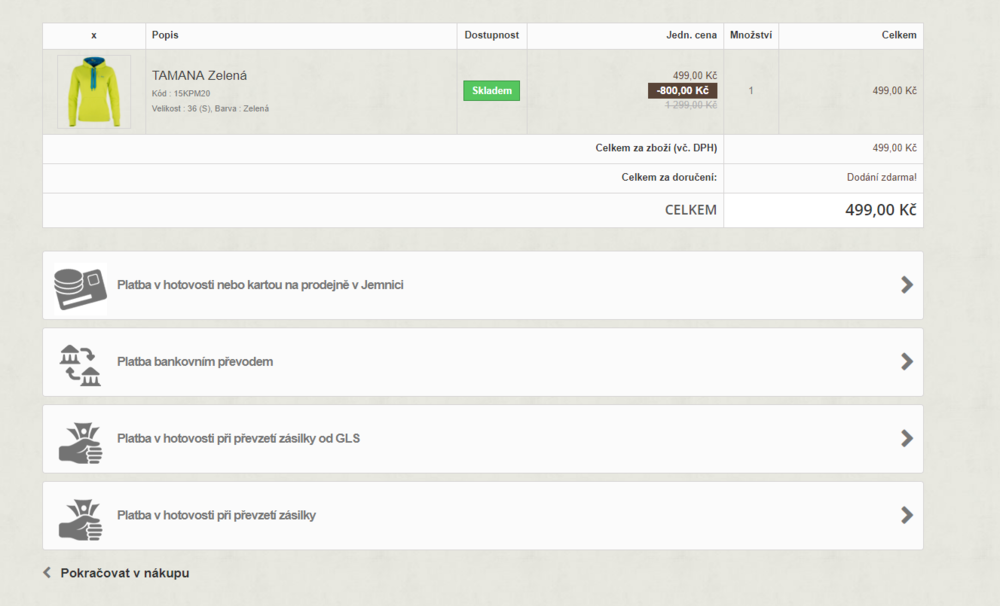Click the quantity value 1
The width and height of the screenshot is (1000, 606).
[x=751, y=91]
